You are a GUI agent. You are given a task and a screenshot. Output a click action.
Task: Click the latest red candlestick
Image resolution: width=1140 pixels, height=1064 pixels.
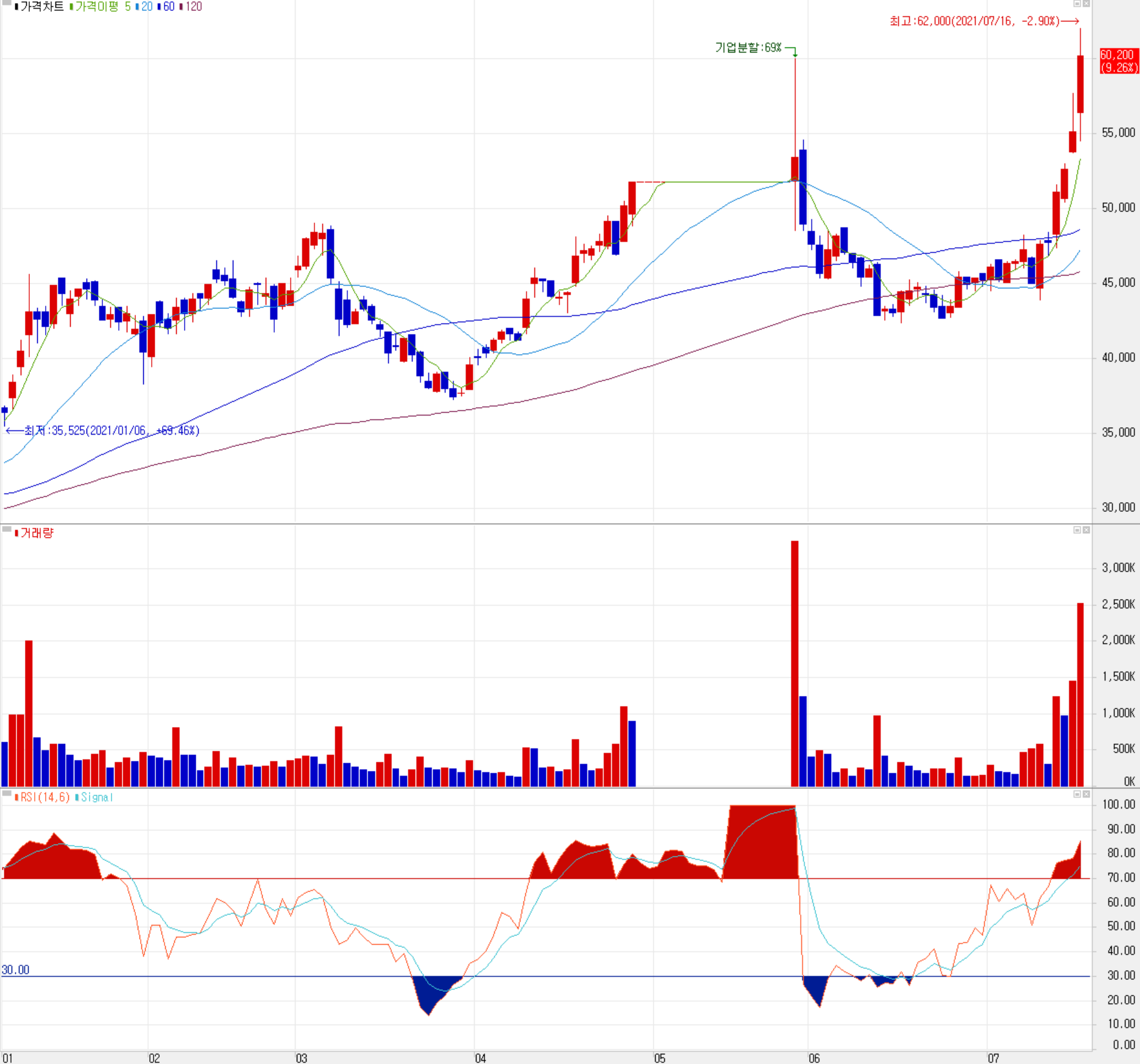coord(1080,84)
